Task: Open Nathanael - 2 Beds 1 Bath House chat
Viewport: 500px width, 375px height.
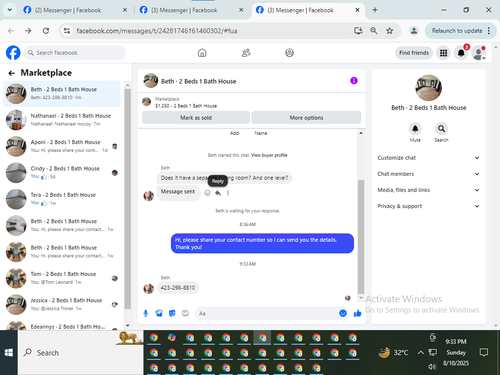Action: (62, 120)
